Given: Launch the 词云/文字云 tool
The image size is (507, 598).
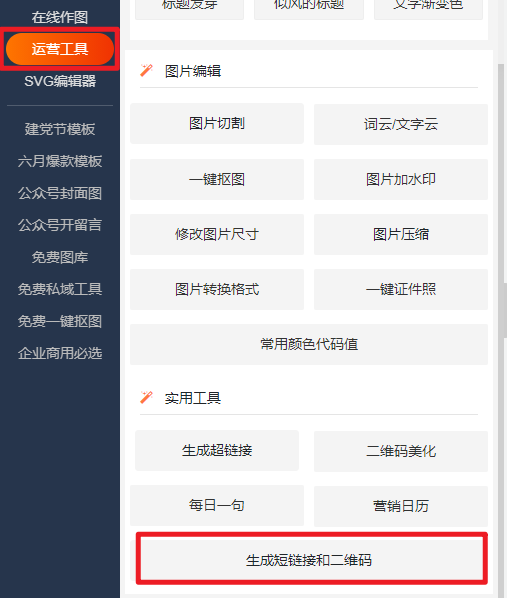Looking at the screenshot, I should (401, 124).
